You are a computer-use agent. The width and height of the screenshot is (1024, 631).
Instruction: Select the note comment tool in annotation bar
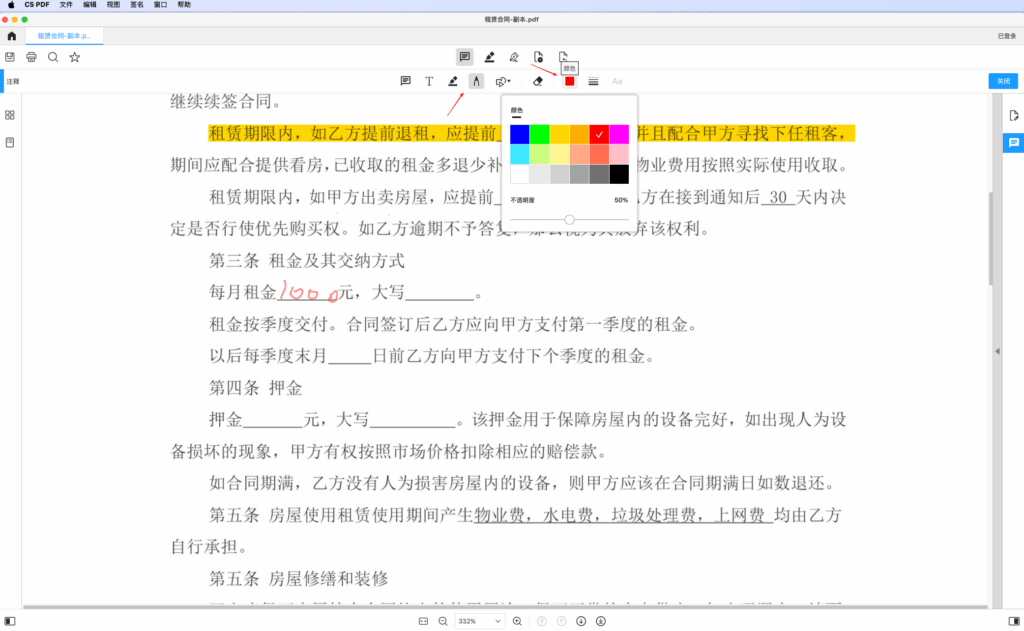click(x=406, y=81)
